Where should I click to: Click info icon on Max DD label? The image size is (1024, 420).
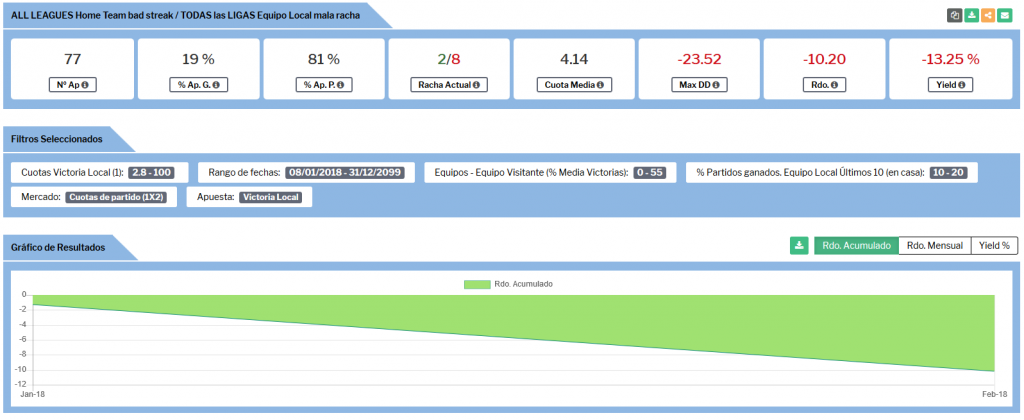coord(717,85)
